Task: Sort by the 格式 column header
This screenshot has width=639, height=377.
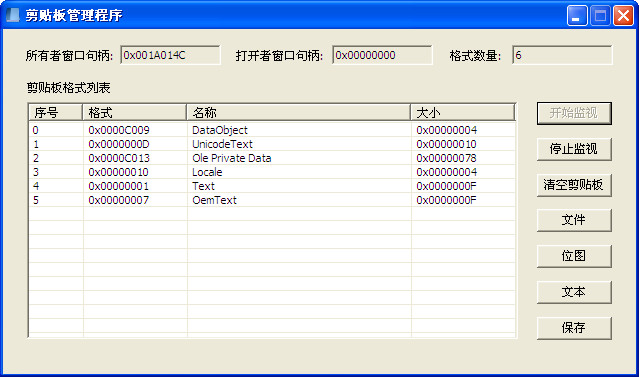Action: tap(134, 112)
